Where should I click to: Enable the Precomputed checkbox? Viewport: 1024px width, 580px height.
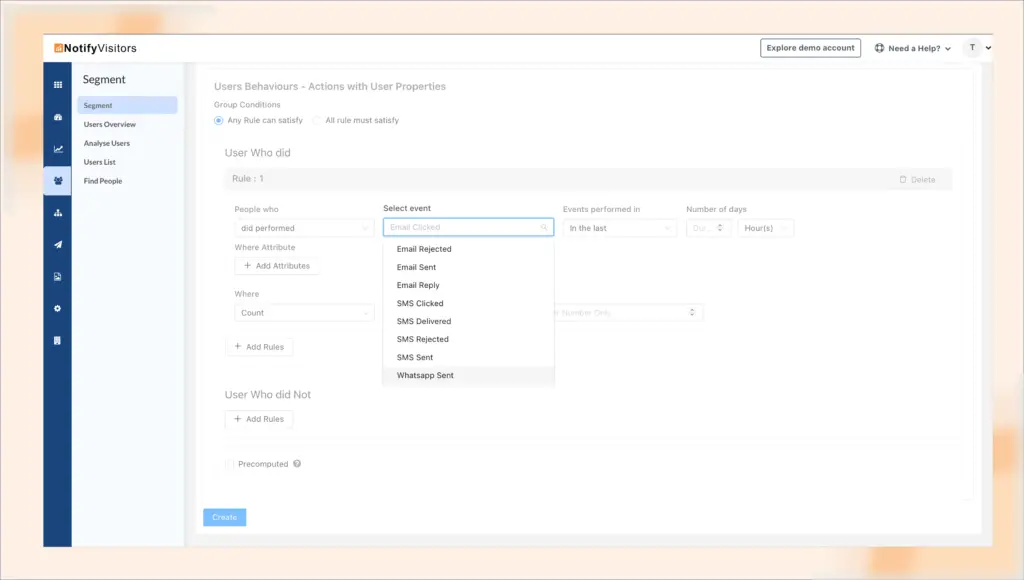click(x=228, y=464)
